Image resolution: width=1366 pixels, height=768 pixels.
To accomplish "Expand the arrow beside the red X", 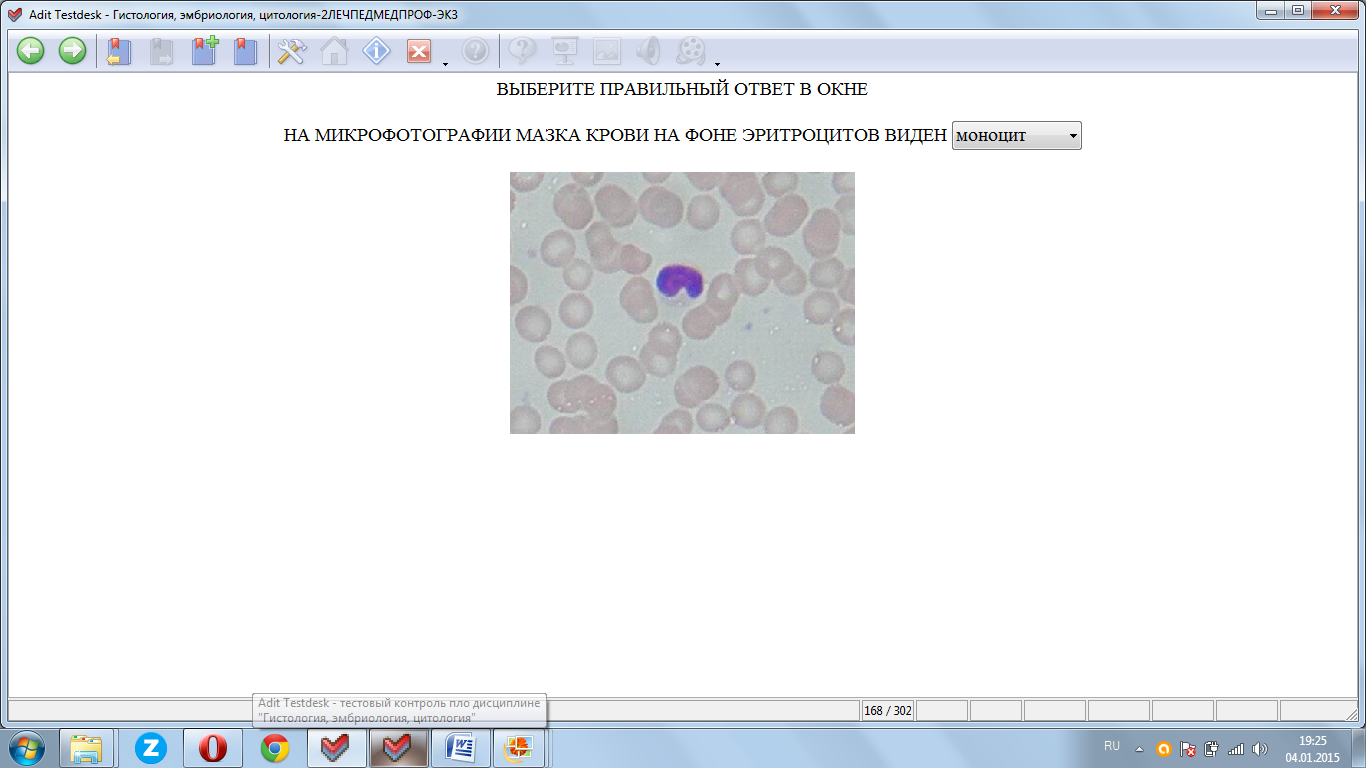I will [x=445, y=63].
